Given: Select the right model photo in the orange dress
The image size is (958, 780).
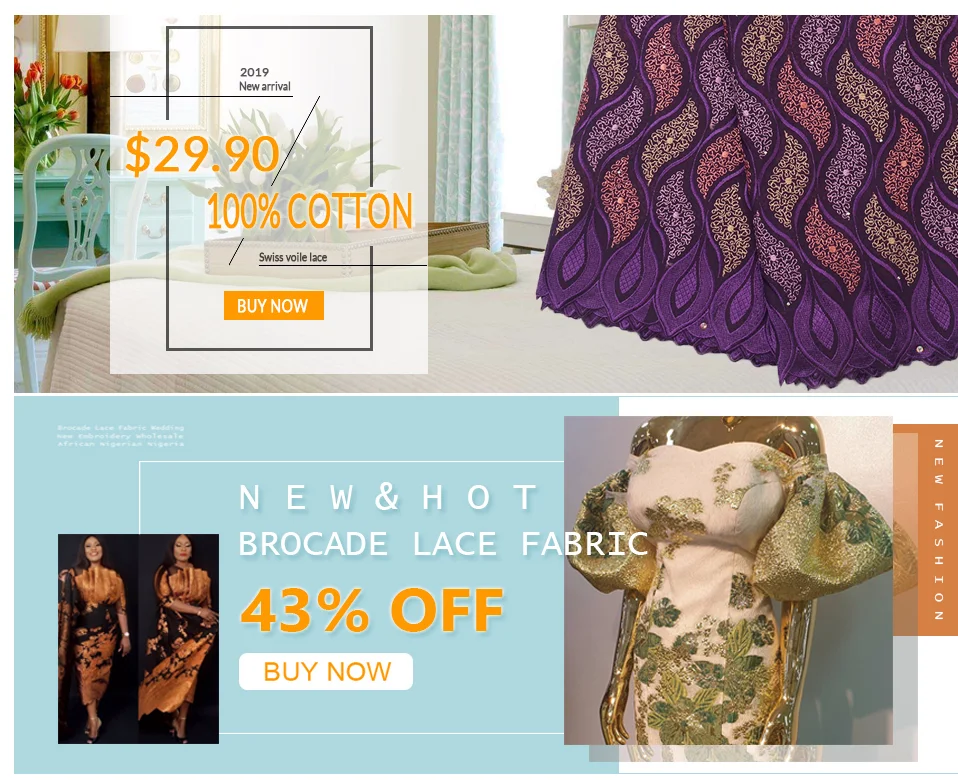Looking at the screenshot, I should pyautogui.click(x=179, y=638).
